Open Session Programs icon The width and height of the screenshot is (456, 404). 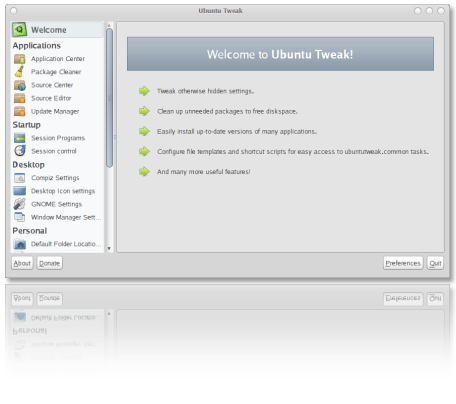click(x=20, y=138)
